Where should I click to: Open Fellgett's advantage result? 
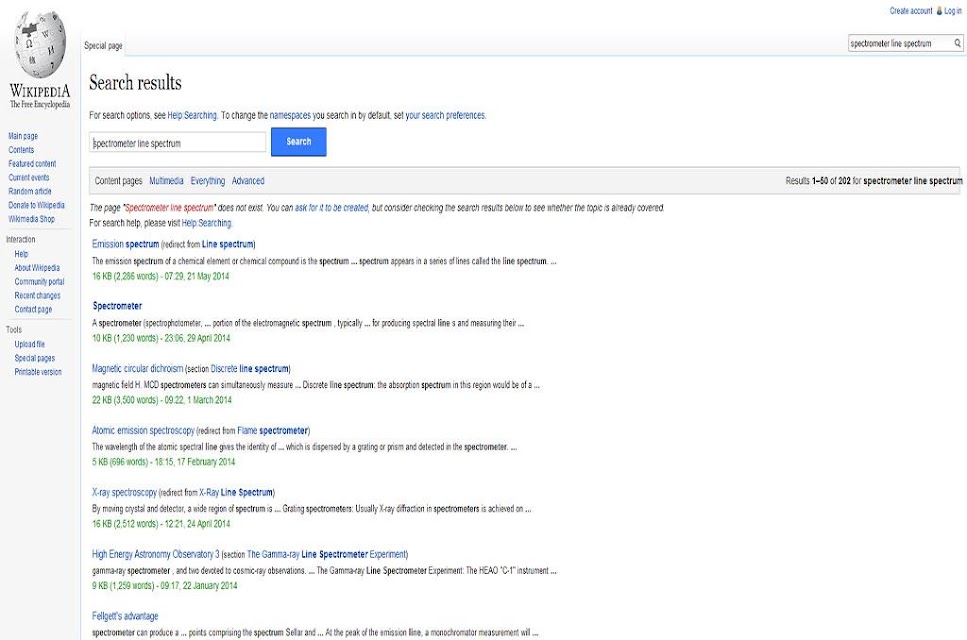click(125, 616)
